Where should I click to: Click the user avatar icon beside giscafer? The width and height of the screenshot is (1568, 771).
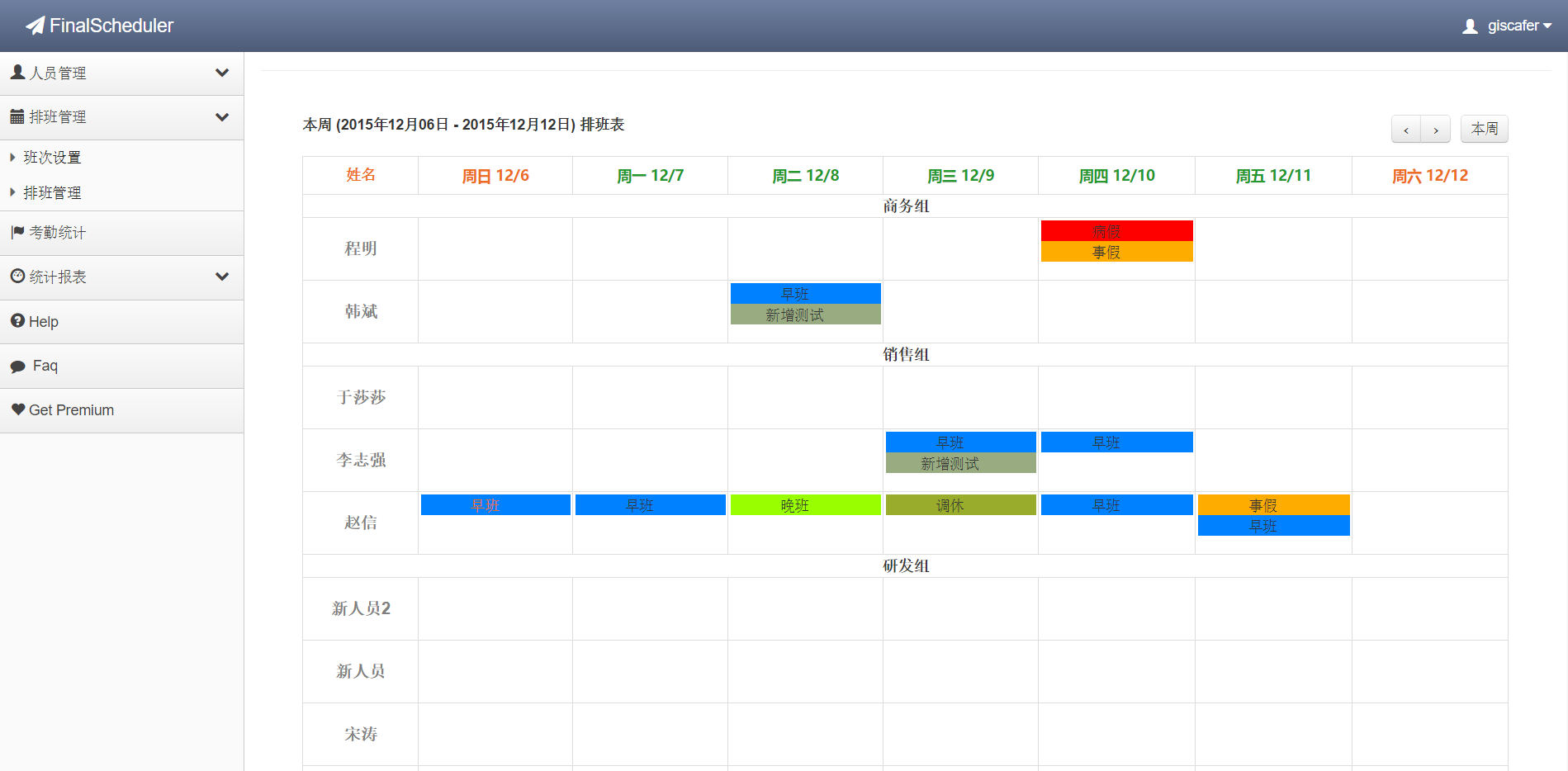[1470, 26]
